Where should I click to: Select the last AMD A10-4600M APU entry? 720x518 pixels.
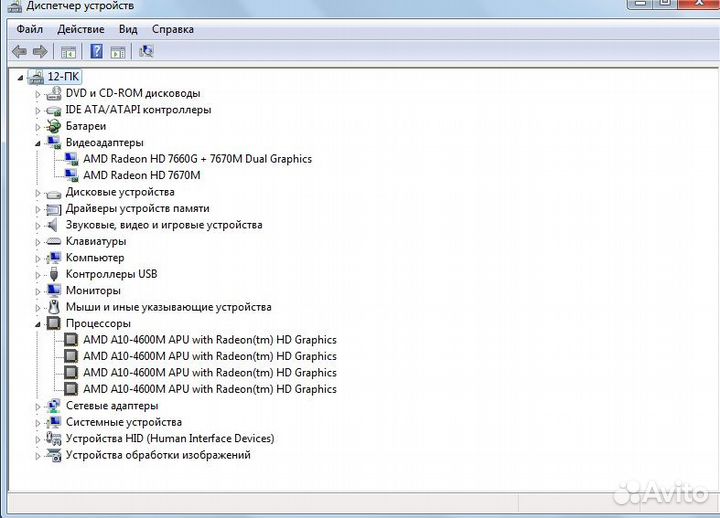click(210, 389)
